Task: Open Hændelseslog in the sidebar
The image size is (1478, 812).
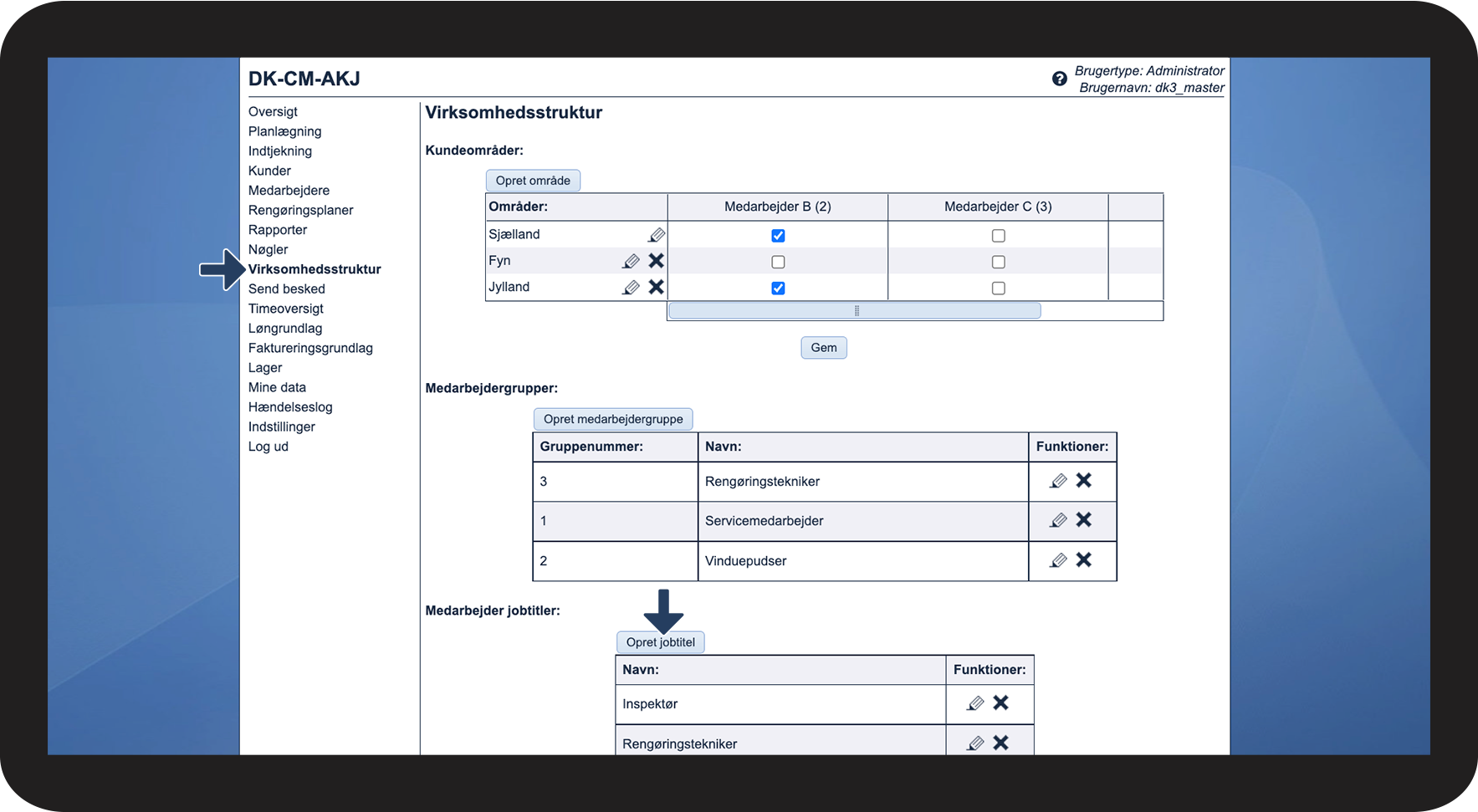Action: pos(290,407)
